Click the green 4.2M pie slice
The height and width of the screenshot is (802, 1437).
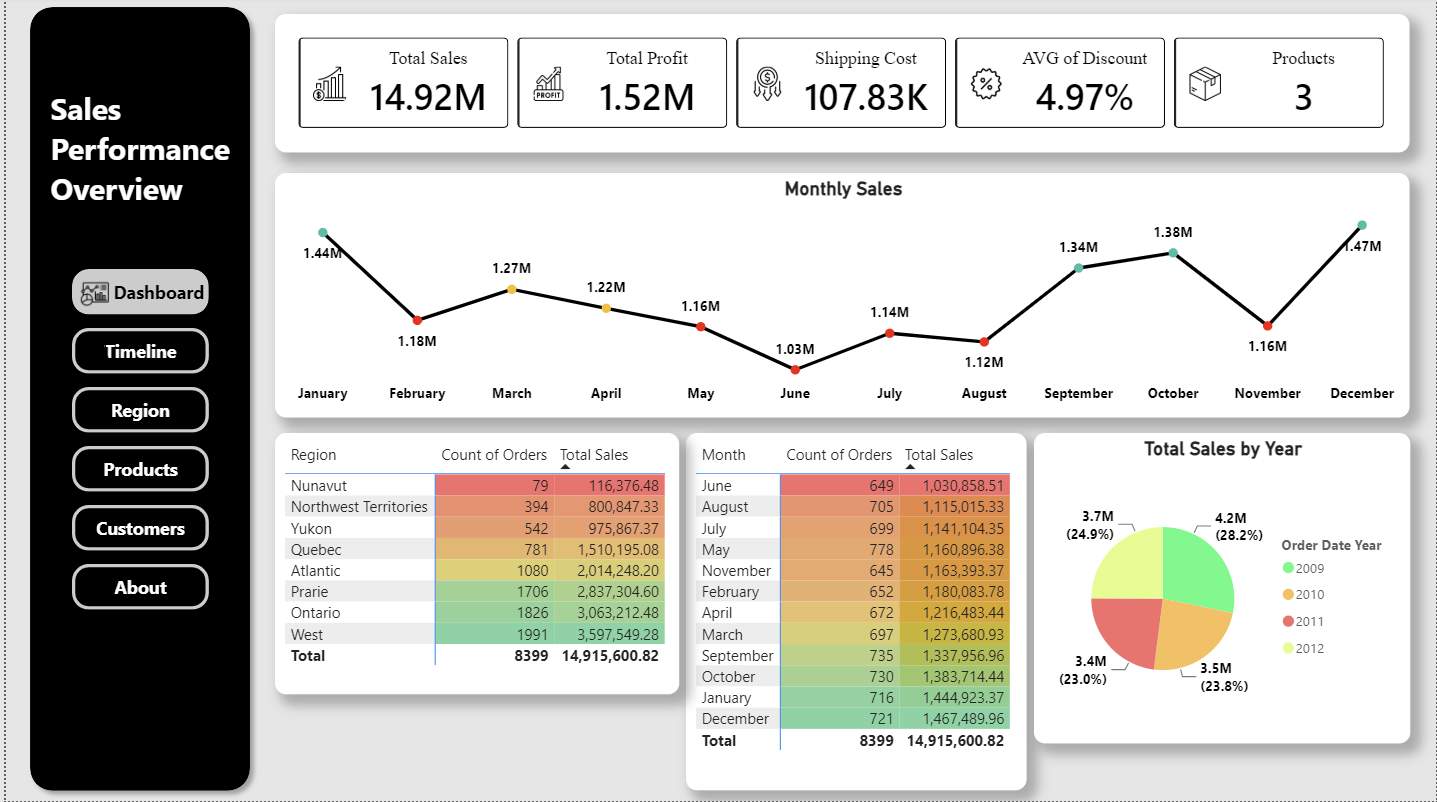pyautogui.click(x=1196, y=565)
